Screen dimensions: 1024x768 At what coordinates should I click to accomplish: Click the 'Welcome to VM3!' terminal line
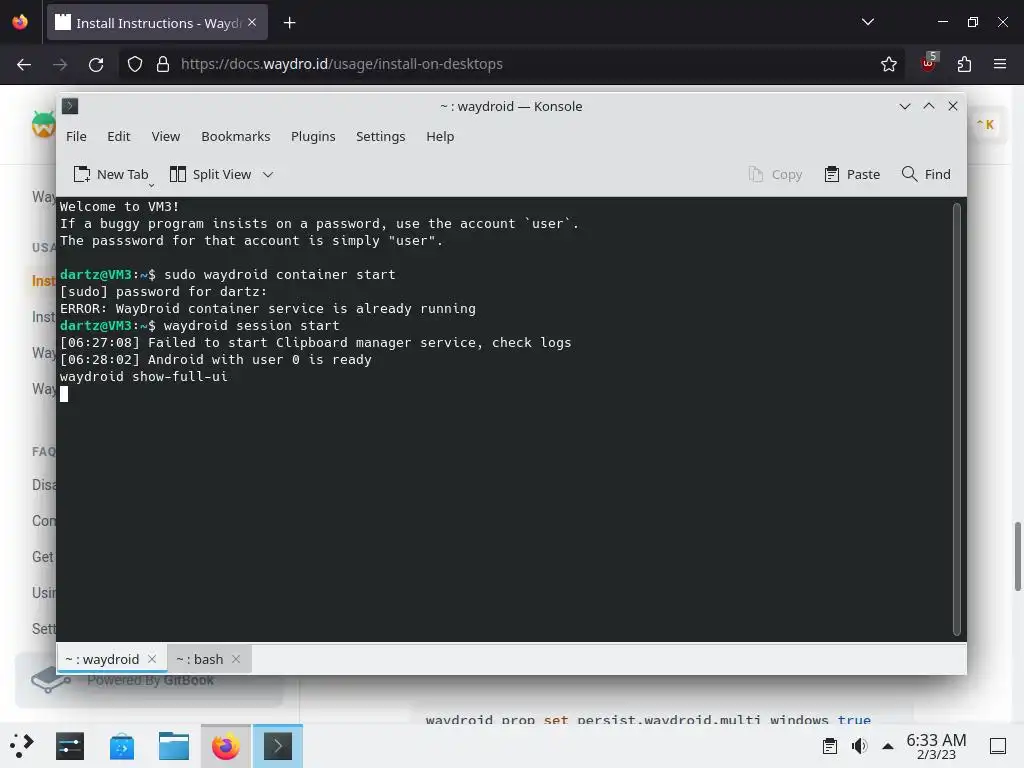120,206
